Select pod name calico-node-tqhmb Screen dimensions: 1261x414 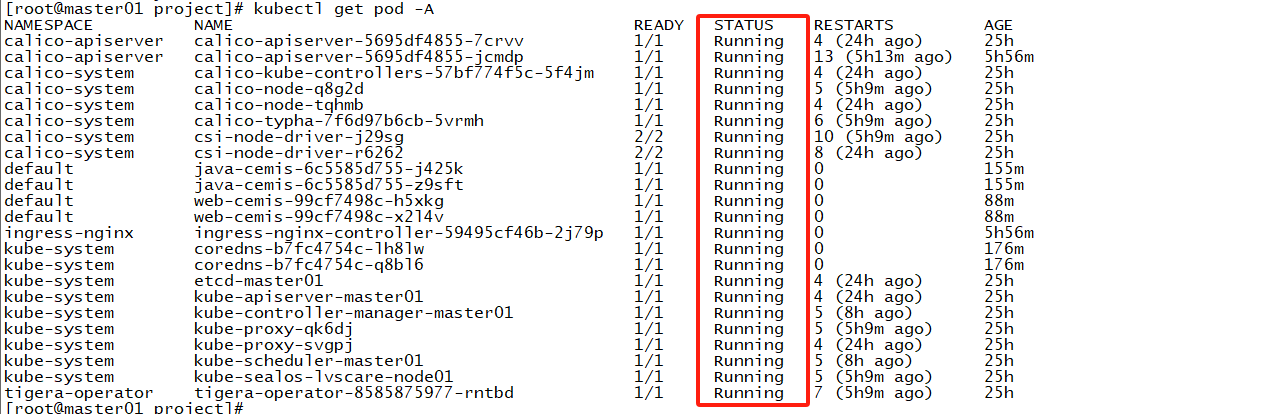point(279,105)
